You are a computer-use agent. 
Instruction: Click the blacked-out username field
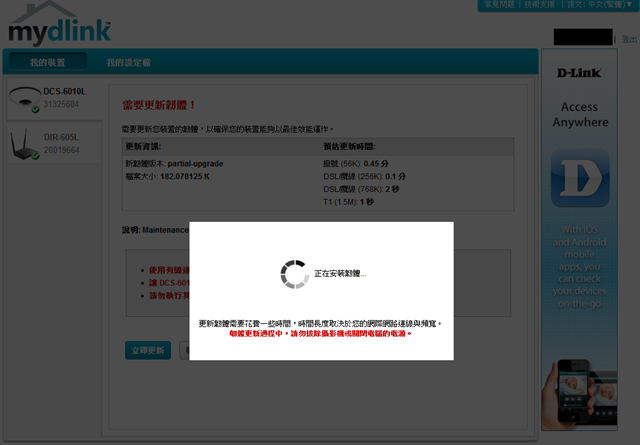point(583,37)
